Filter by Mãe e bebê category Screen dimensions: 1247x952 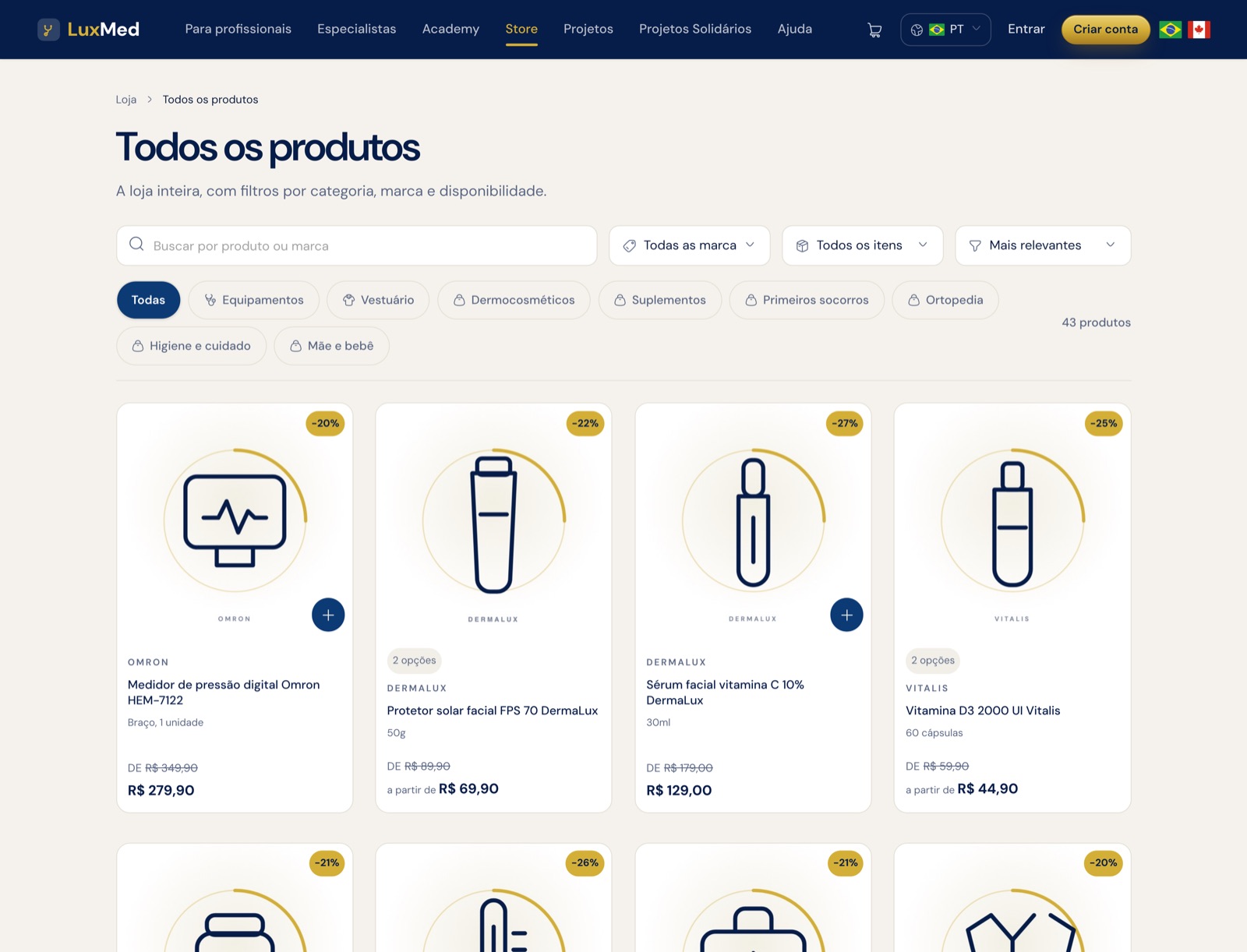[331, 346]
